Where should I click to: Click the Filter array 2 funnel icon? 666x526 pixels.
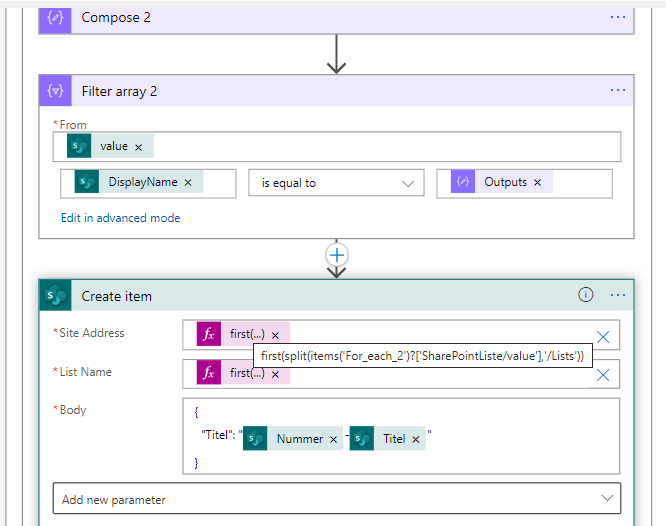coord(55,90)
